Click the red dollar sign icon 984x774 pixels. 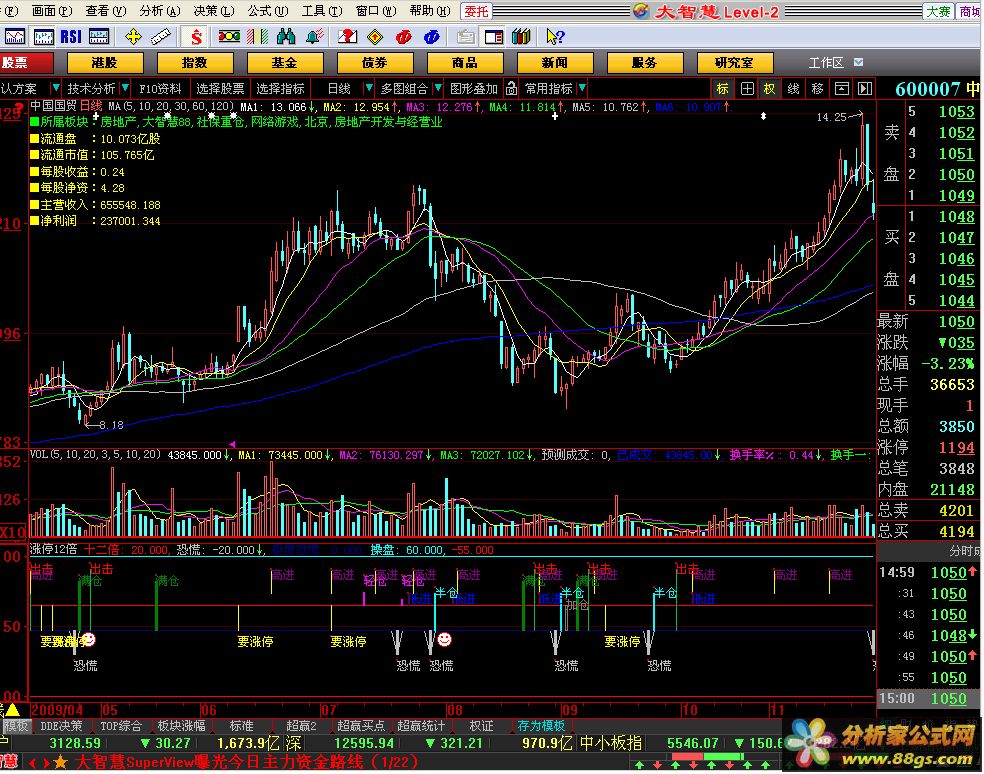pyautogui.click(x=196, y=36)
